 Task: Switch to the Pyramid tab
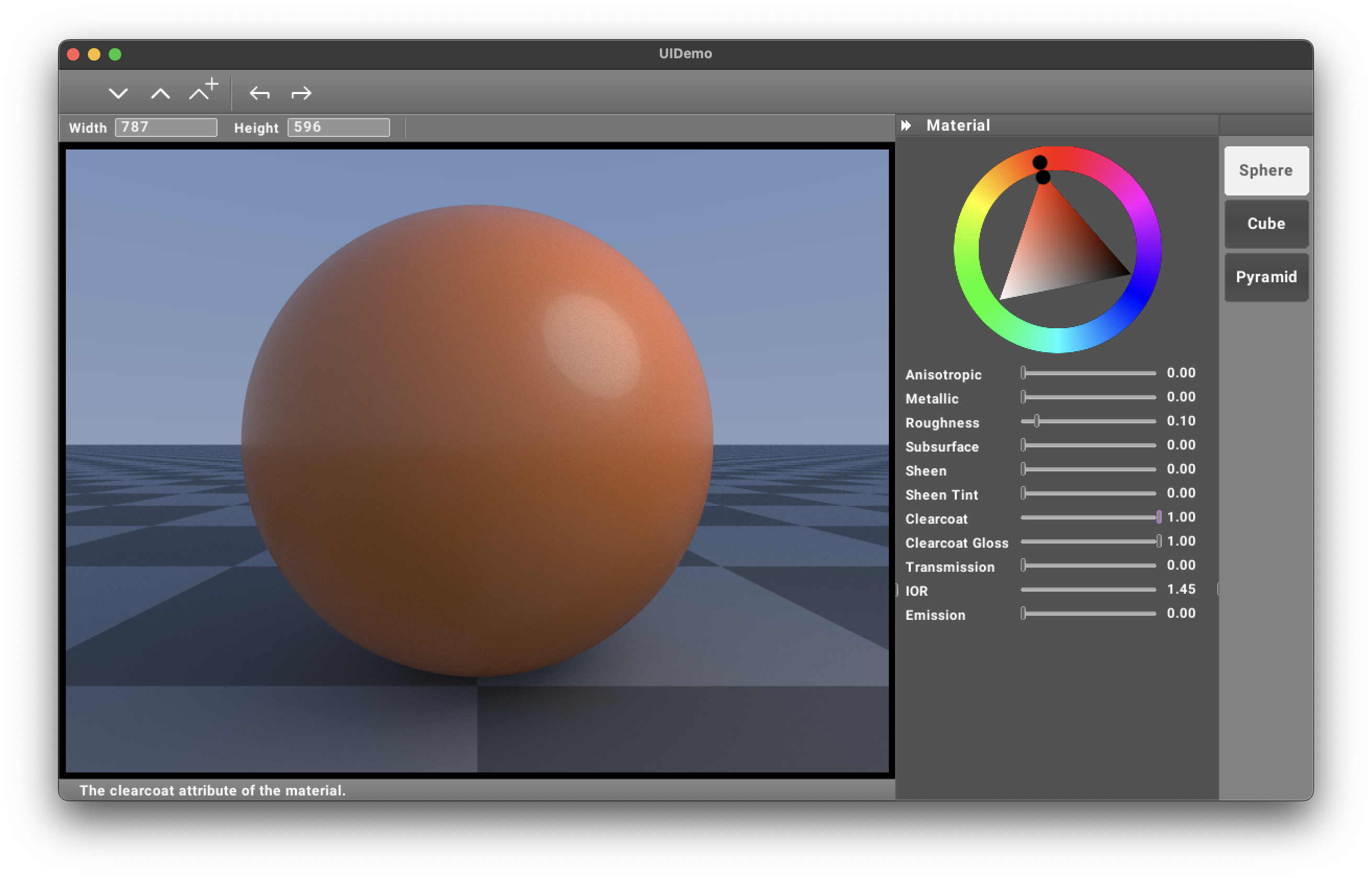1265,277
